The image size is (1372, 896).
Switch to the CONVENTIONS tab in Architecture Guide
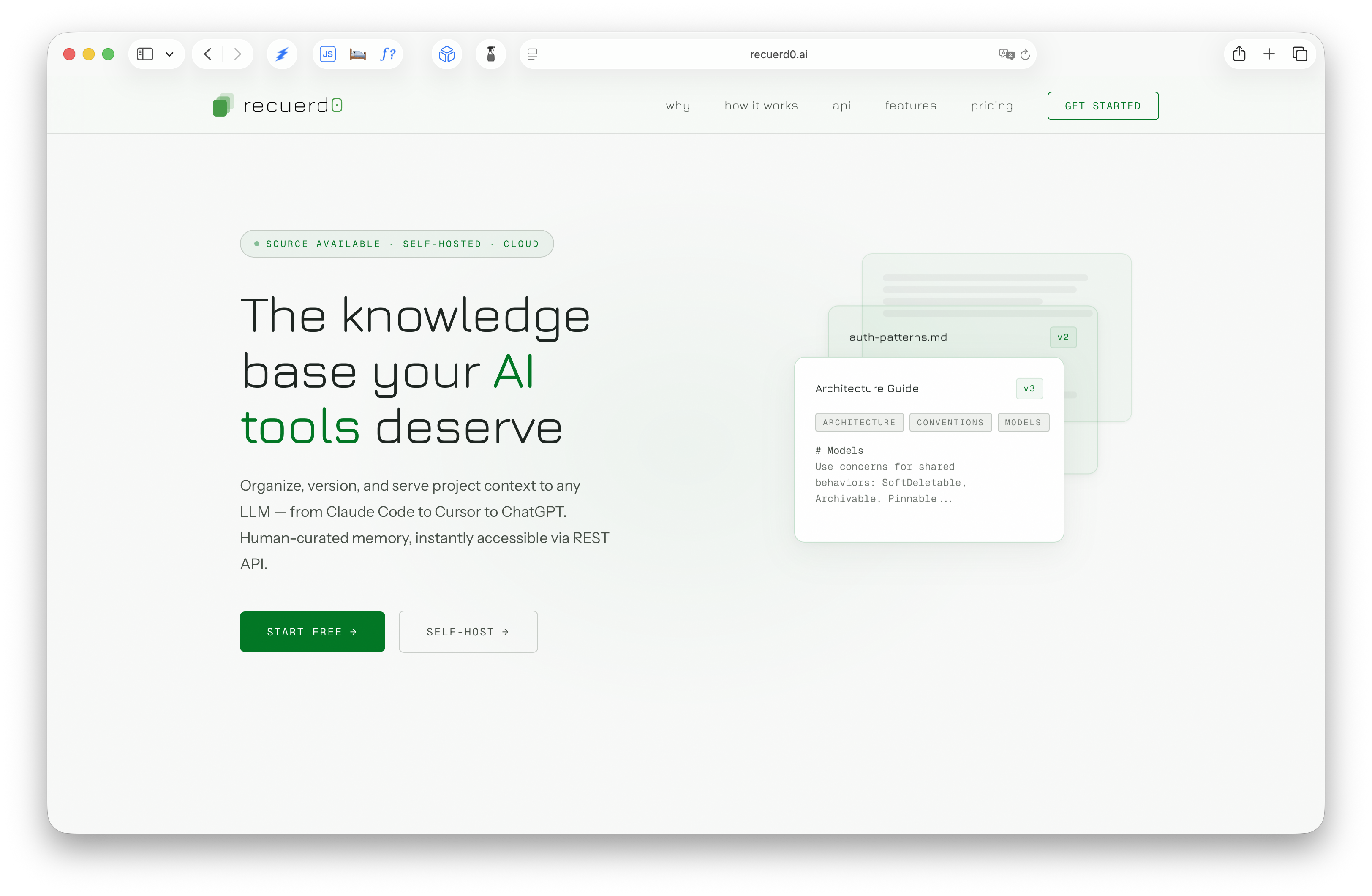coord(950,422)
